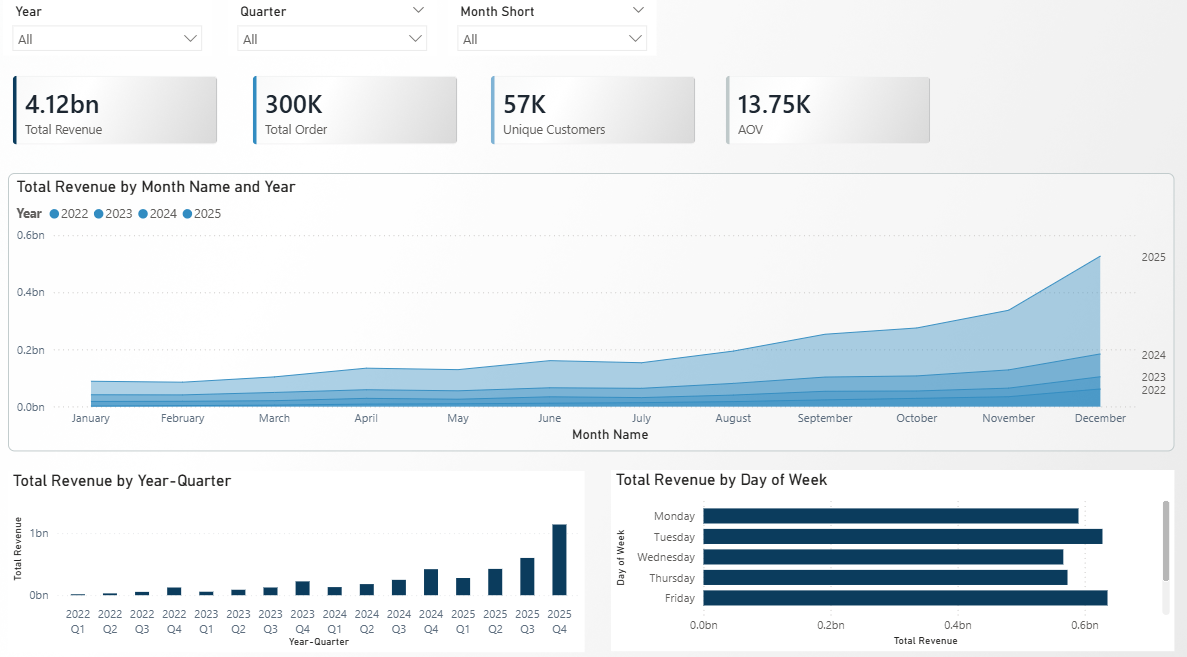Select the Total Order 300K card
1187x657 pixels.
(x=355, y=111)
